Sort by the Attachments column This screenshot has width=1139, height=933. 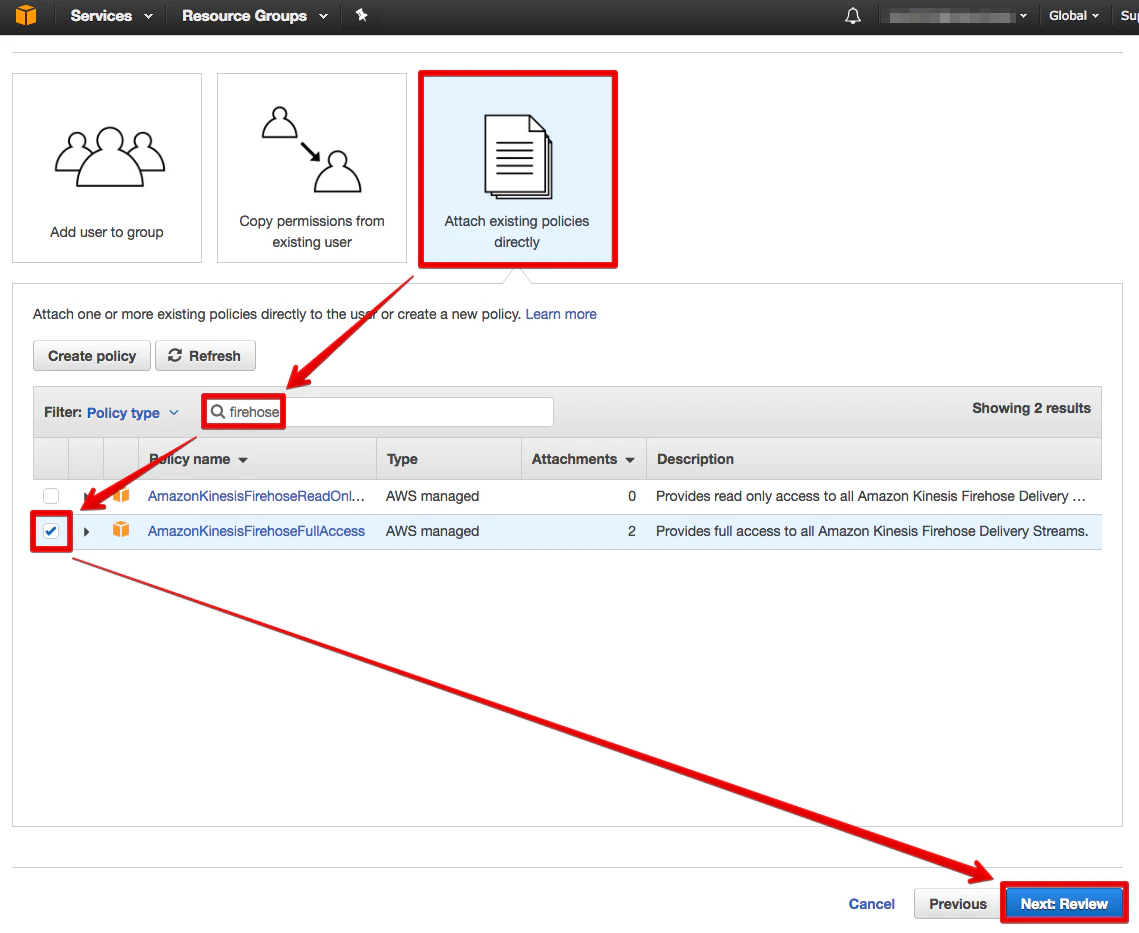tap(583, 459)
